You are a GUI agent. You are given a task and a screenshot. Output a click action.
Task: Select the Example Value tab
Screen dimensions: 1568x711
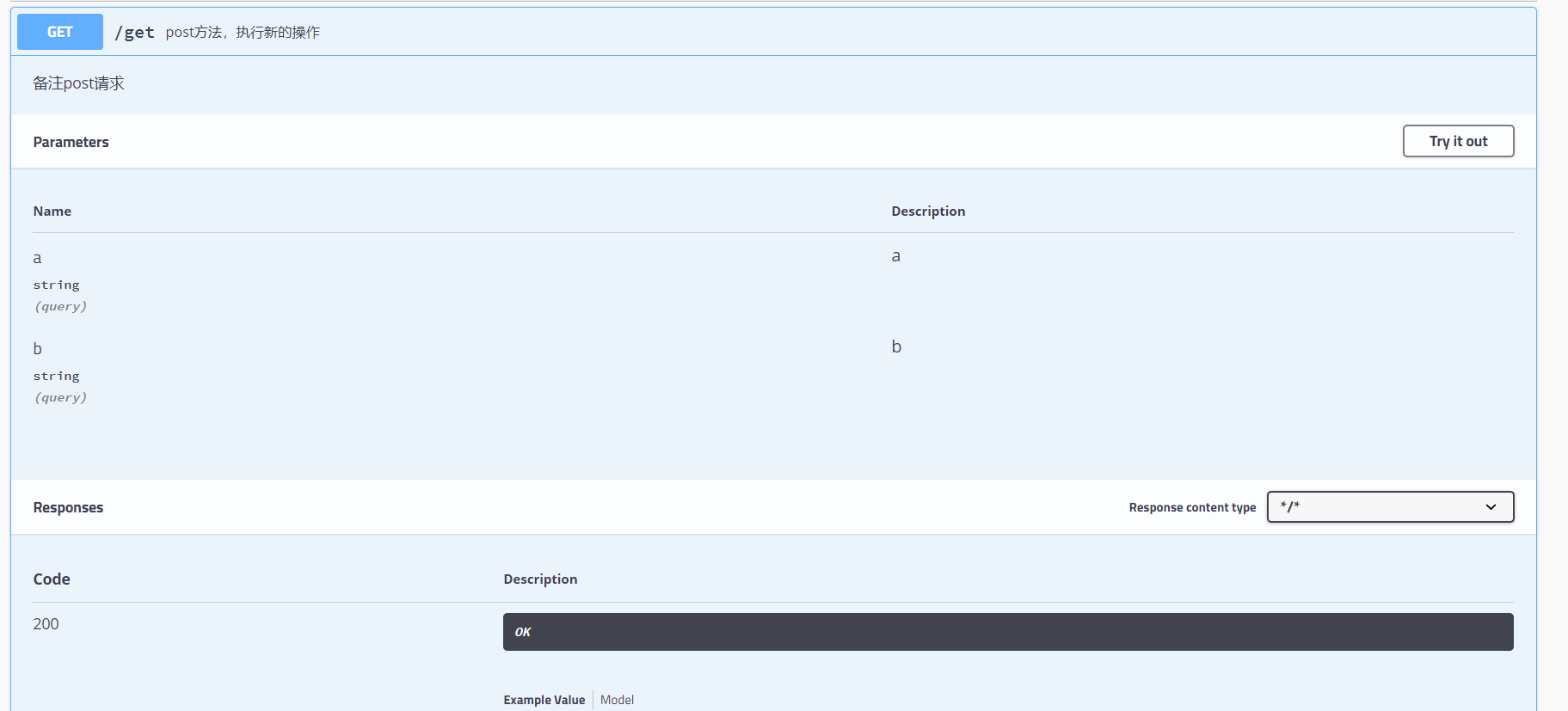coord(544,700)
